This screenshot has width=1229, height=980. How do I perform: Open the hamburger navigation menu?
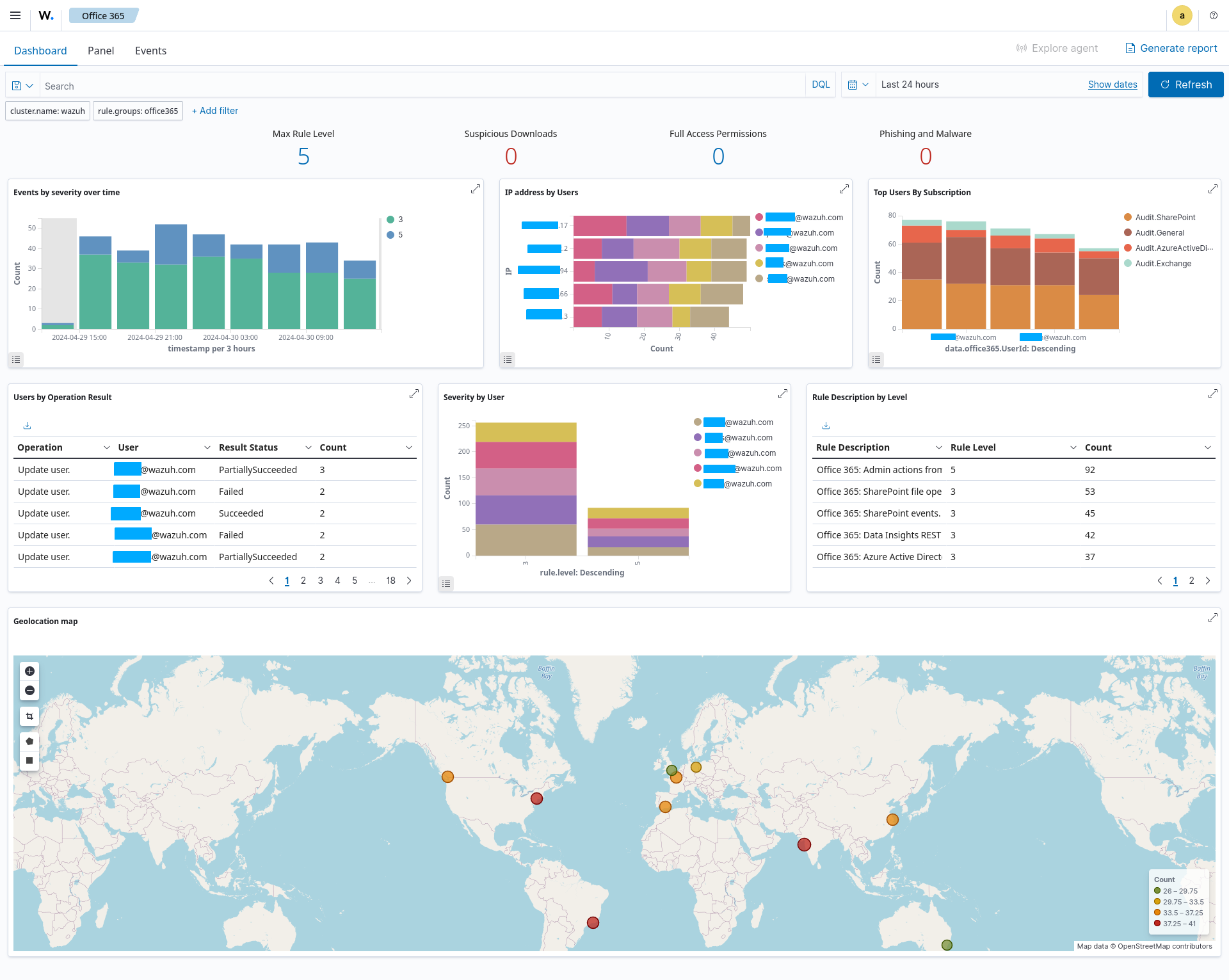pos(15,15)
